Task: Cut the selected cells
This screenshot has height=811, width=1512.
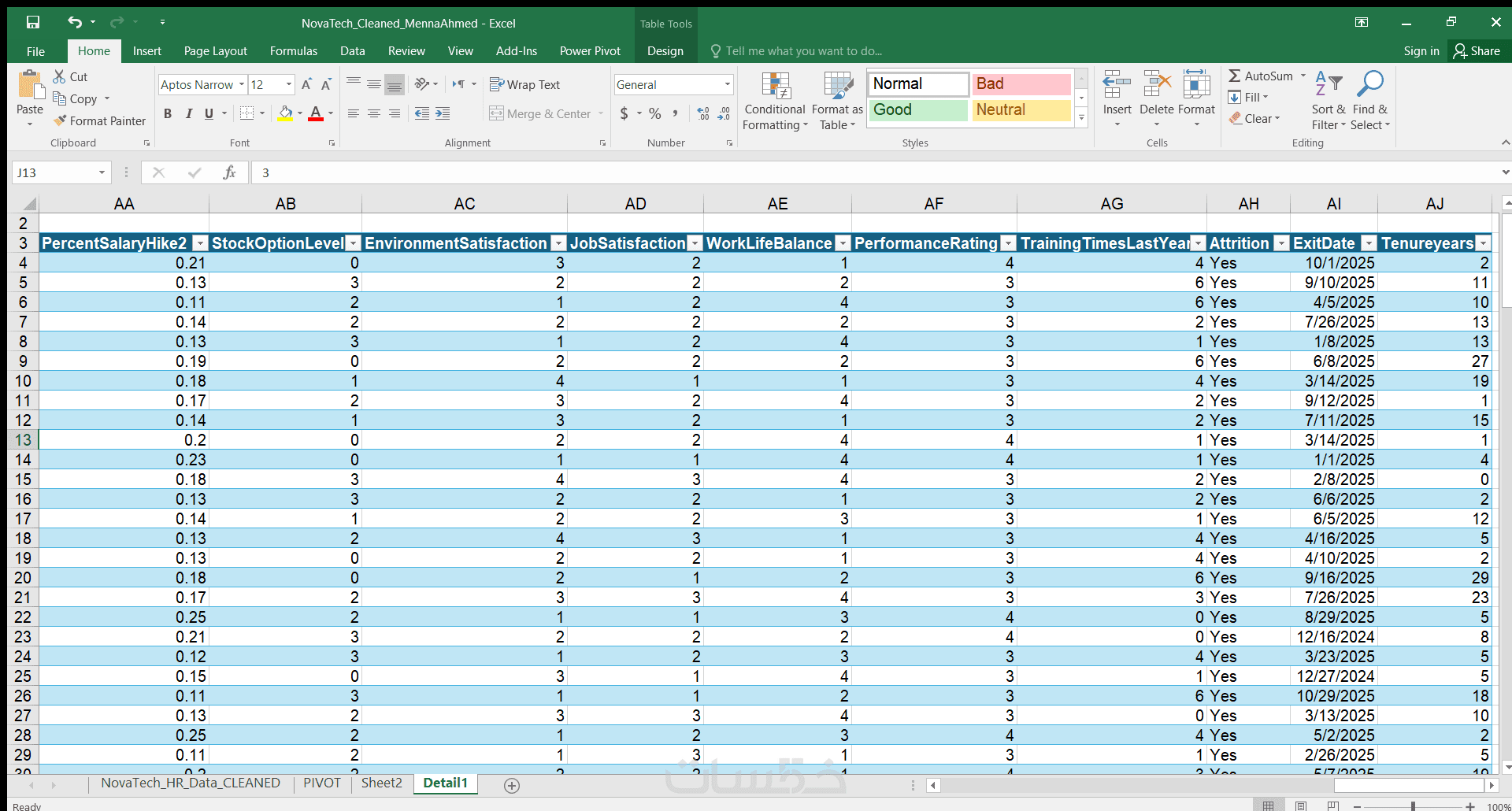Action: click(x=70, y=76)
